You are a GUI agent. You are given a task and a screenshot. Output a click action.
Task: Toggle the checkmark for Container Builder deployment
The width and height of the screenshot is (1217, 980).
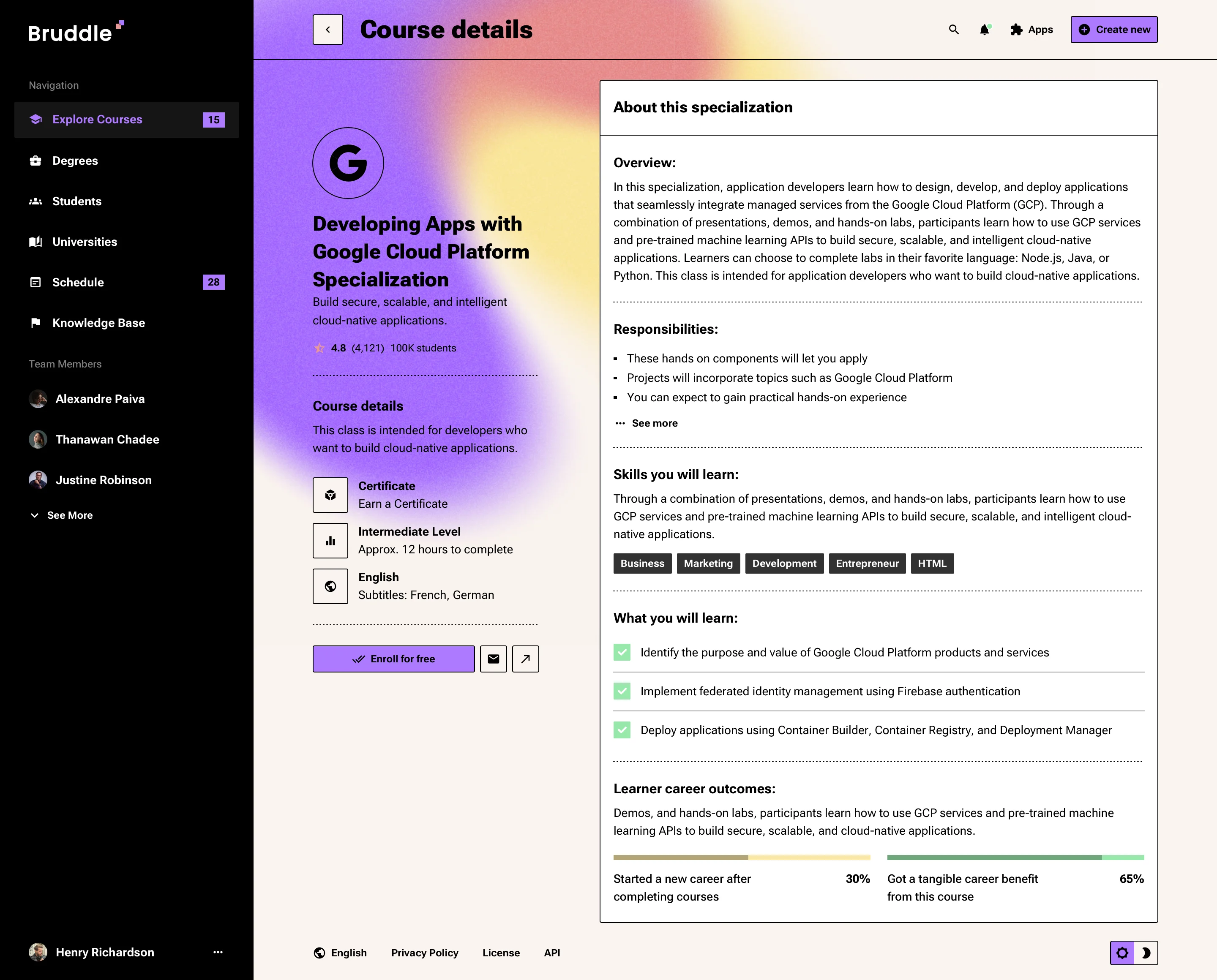622,730
